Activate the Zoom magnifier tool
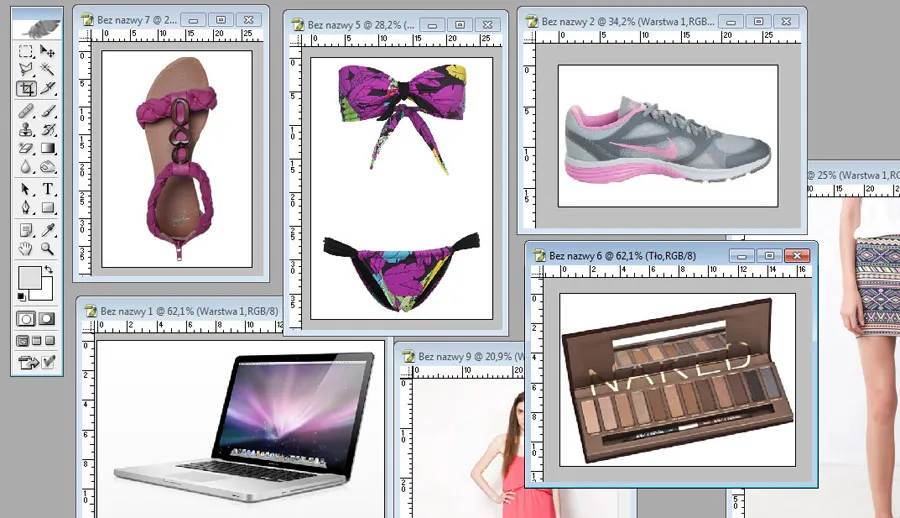 (47, 249)
